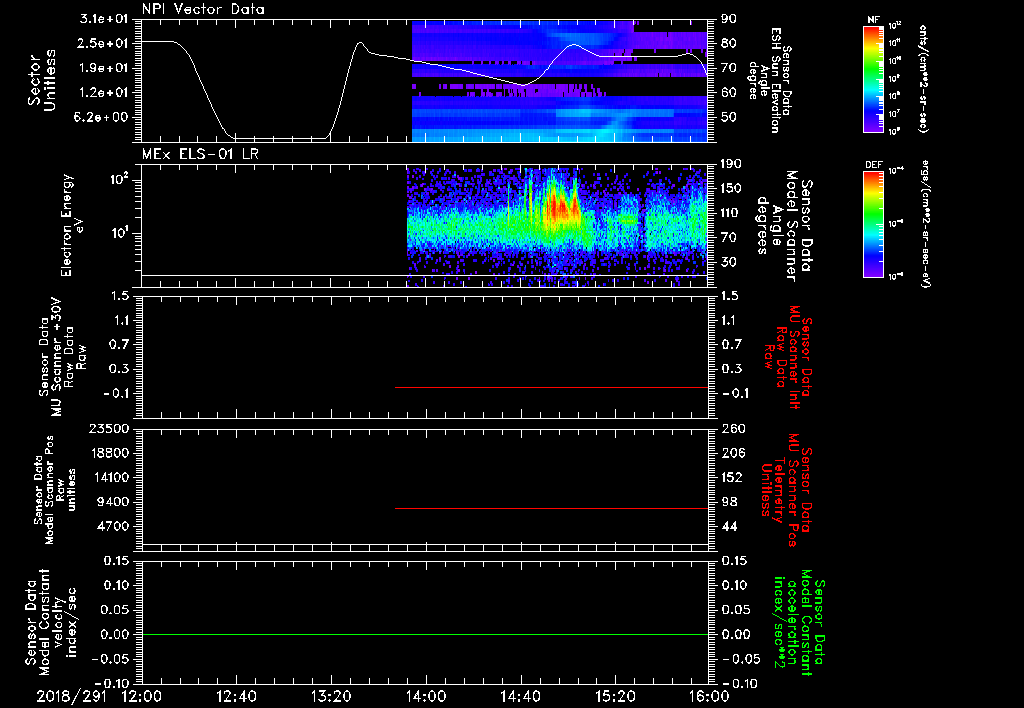This screenshot has height=708, width=1024.
Task: Click the 23500 scanner position tick value
Action: (x=108, y=429)
